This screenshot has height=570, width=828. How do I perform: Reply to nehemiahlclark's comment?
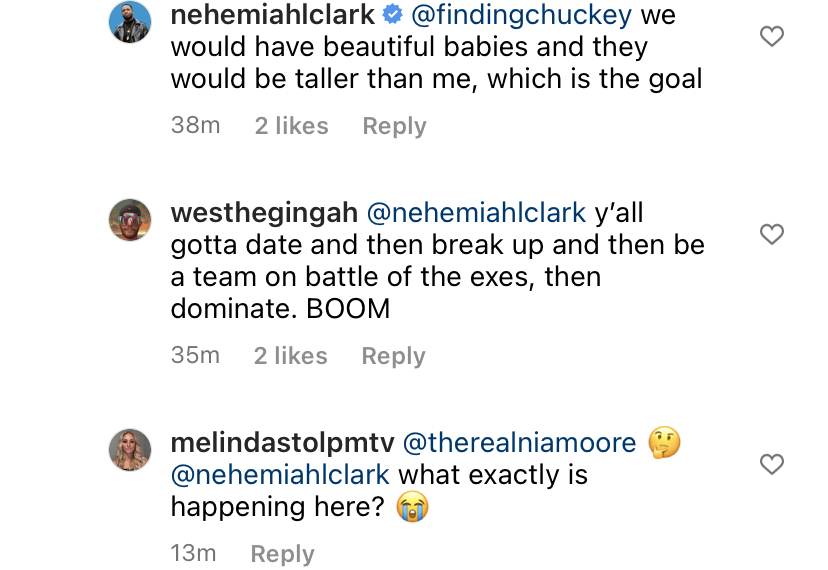(x=394, y=126)
